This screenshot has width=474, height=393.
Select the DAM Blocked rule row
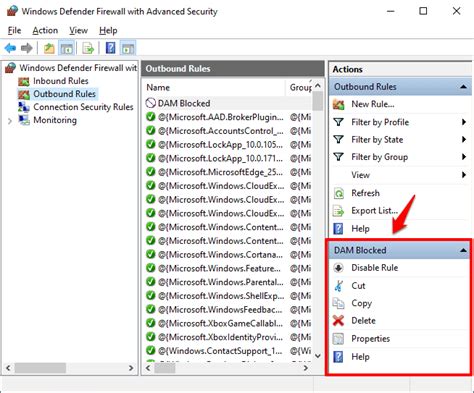pos(228,103)
